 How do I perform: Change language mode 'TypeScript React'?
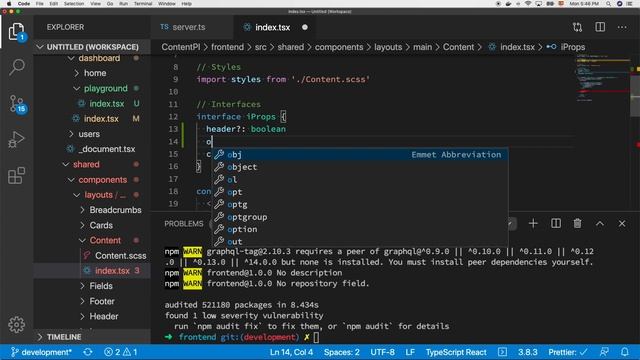(x=456, y=352)
